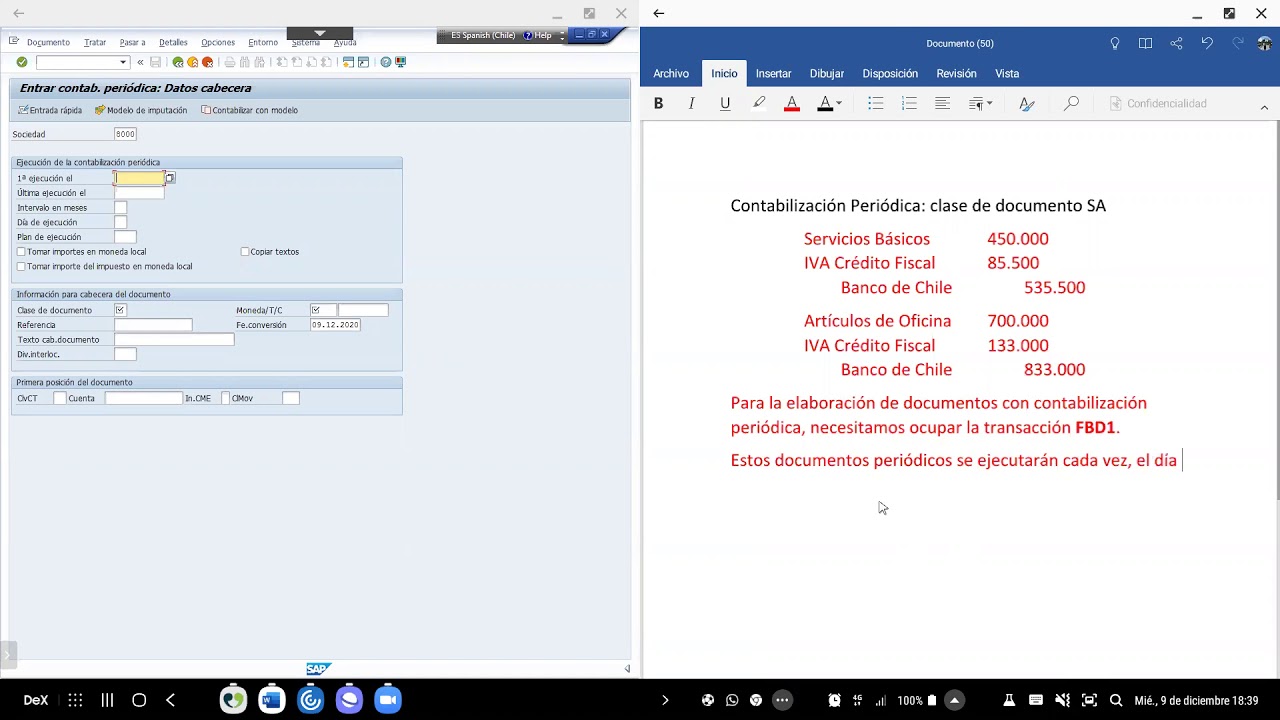Click the Cuenta input field
Image resolution: width=1280 pixels, height=720 pixels.
pos(144,398)
